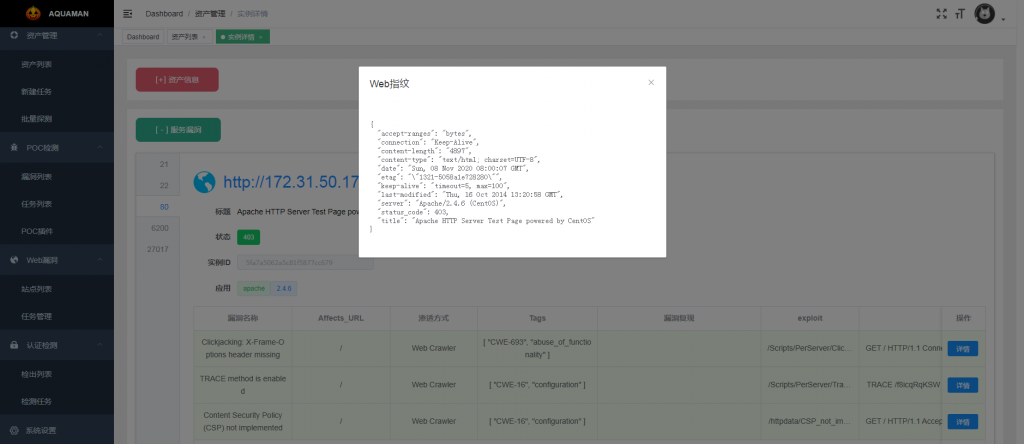Click the 实例ID input field
Viewport: 1024px width, 444px height.
(x=305, y=262)
